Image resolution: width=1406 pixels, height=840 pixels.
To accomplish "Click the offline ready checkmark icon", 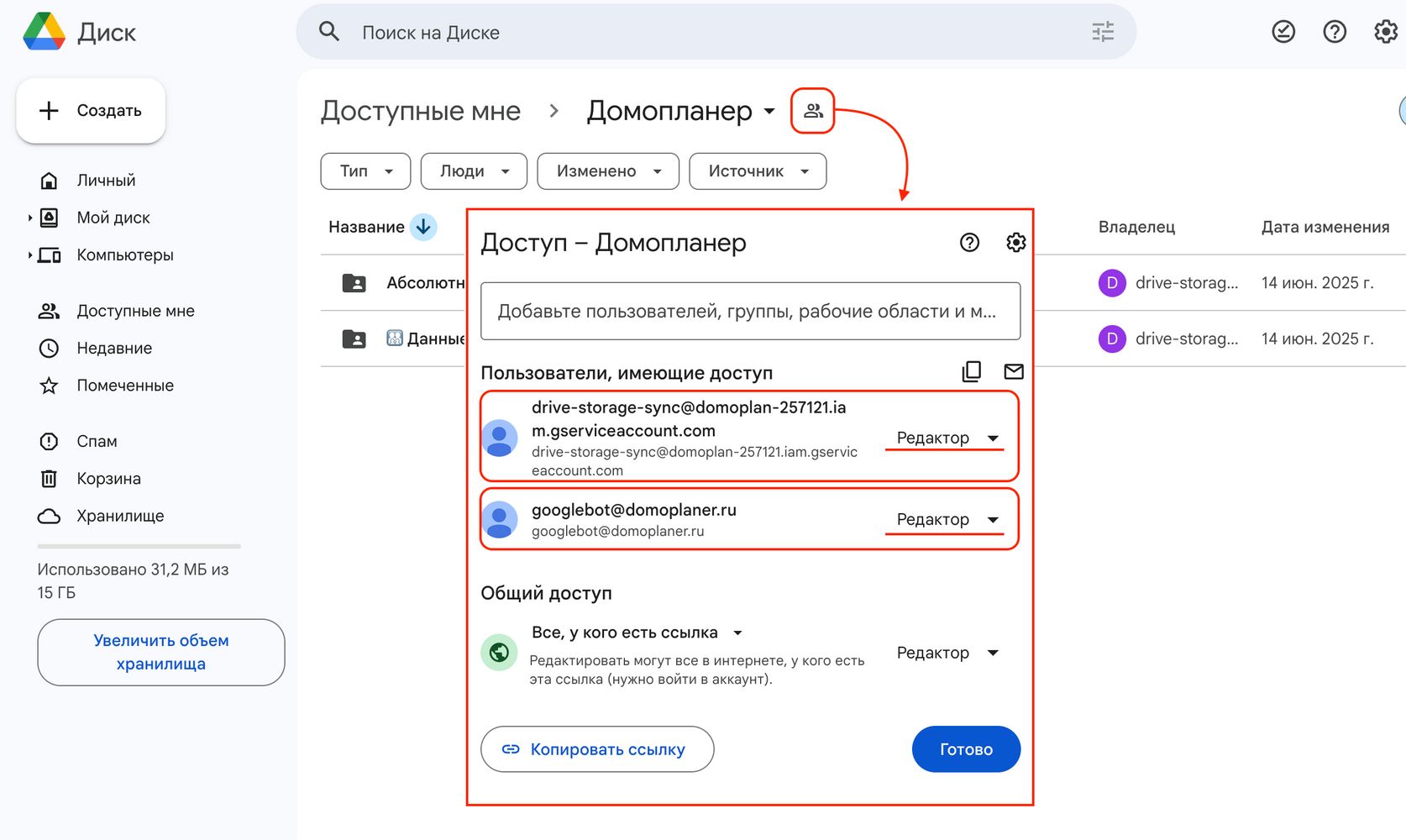I will click(1283, 32).
